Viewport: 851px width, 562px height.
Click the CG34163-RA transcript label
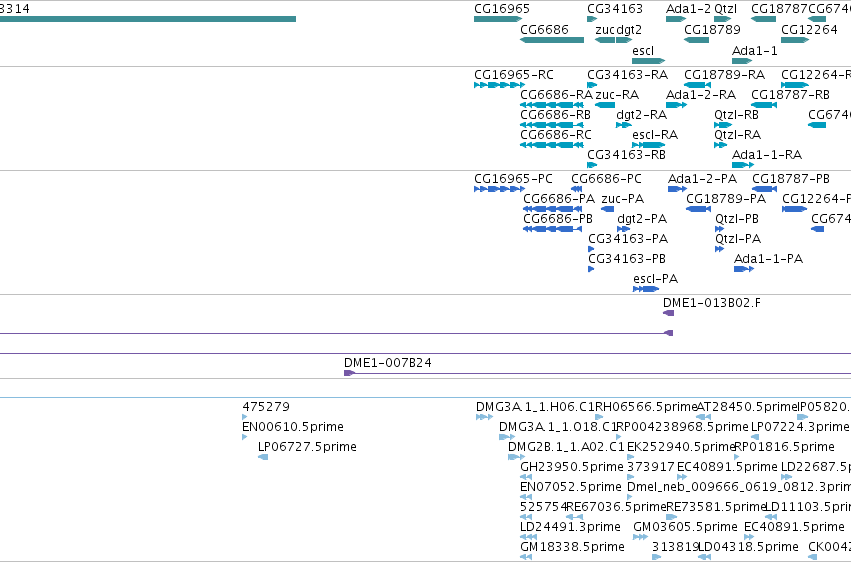click(x=627, y=75)
